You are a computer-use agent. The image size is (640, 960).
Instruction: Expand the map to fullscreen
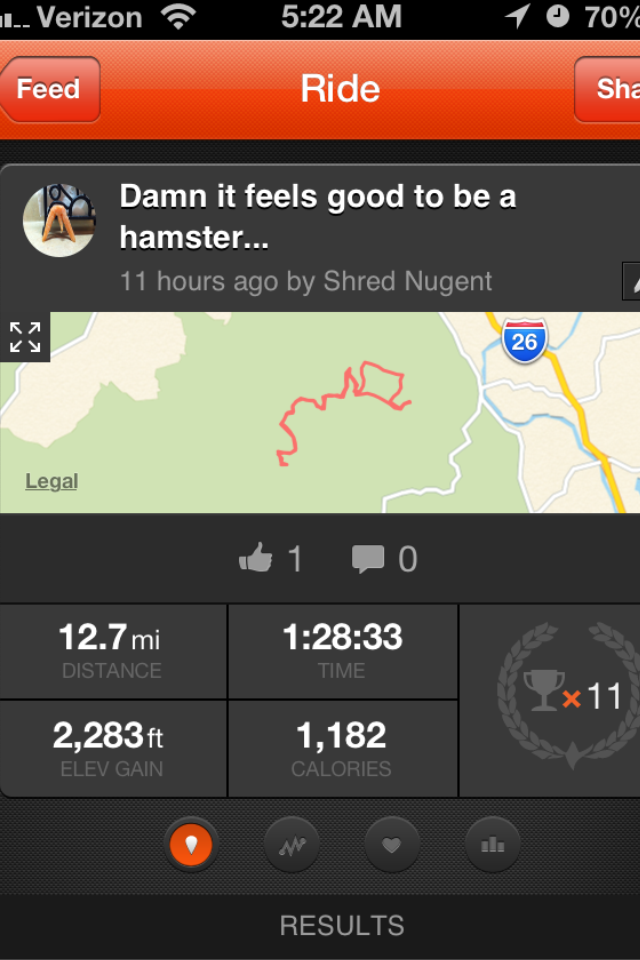tap(25, 337)
